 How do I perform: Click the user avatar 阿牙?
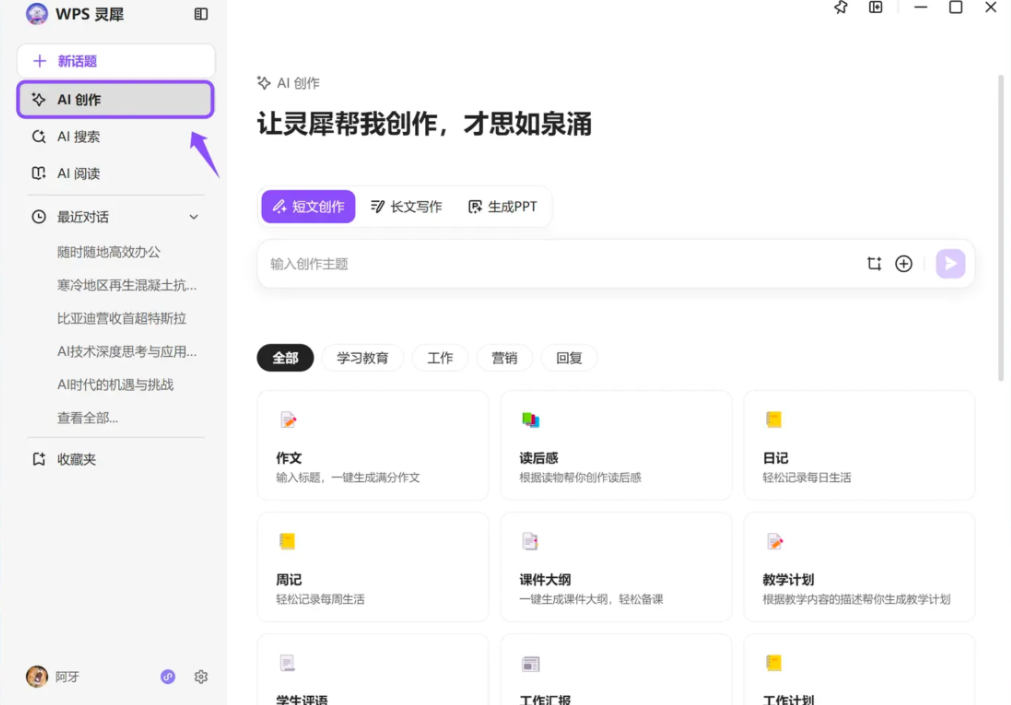tap(37, 677)
